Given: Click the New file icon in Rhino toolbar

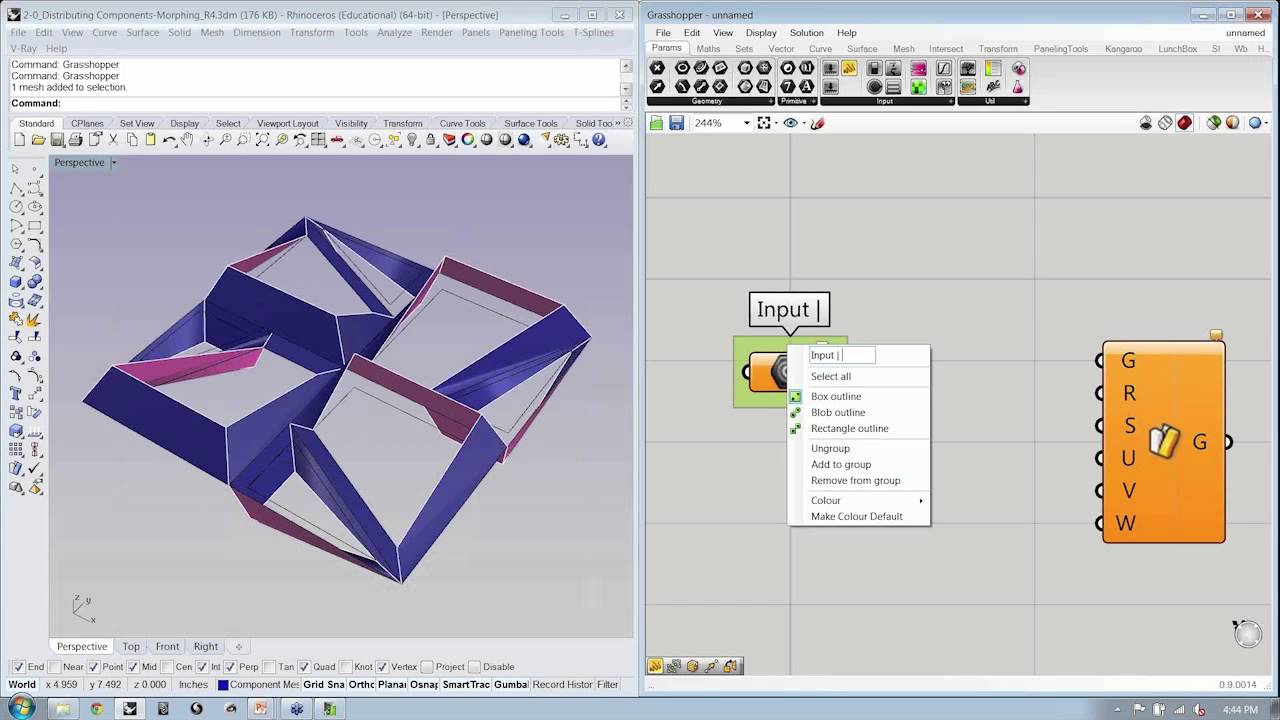Looking at the screenshot, I should [x=19, y=140].
